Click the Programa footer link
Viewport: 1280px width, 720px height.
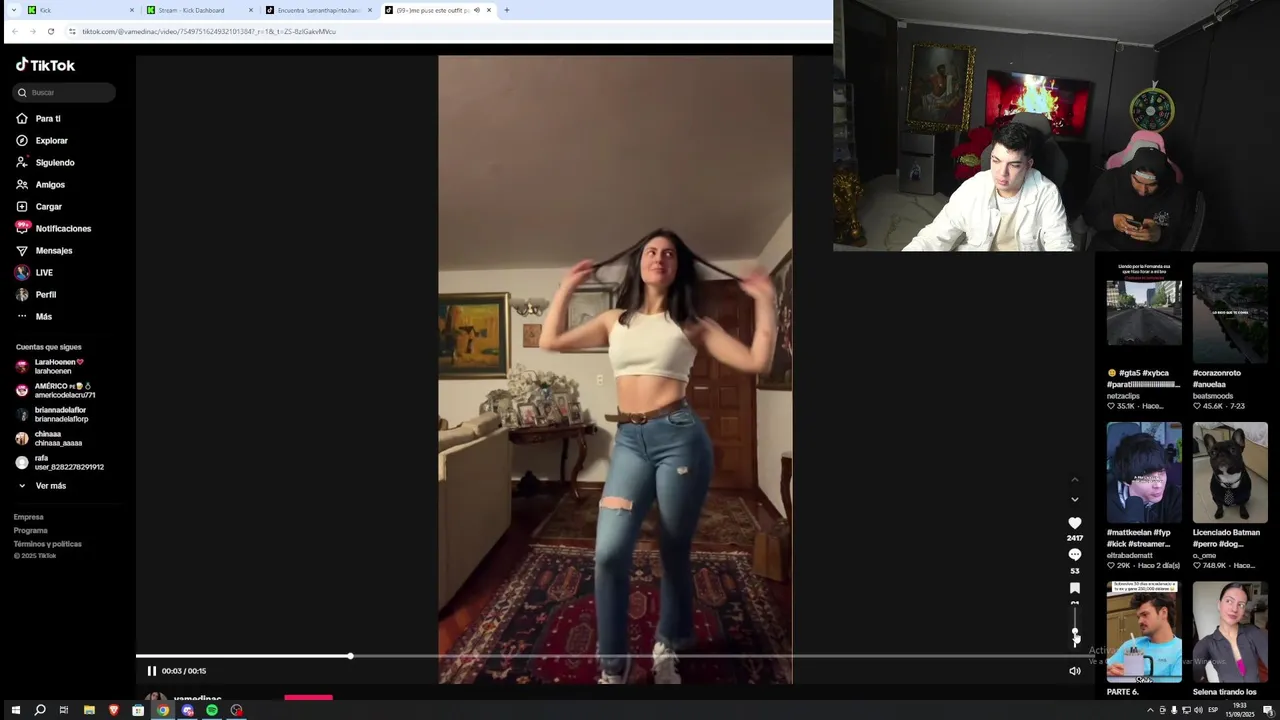pos(30,530)
